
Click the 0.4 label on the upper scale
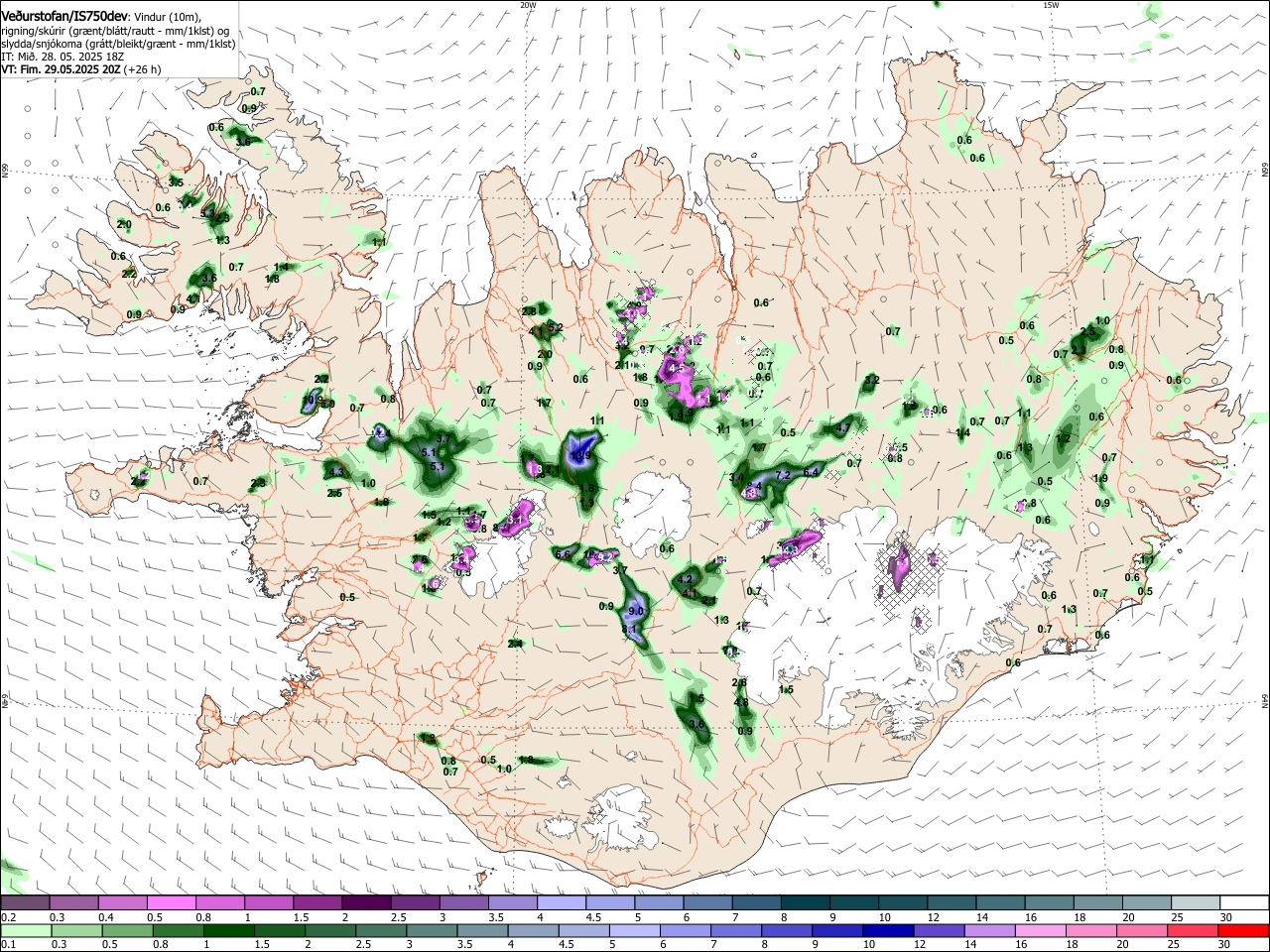[106, 917]
